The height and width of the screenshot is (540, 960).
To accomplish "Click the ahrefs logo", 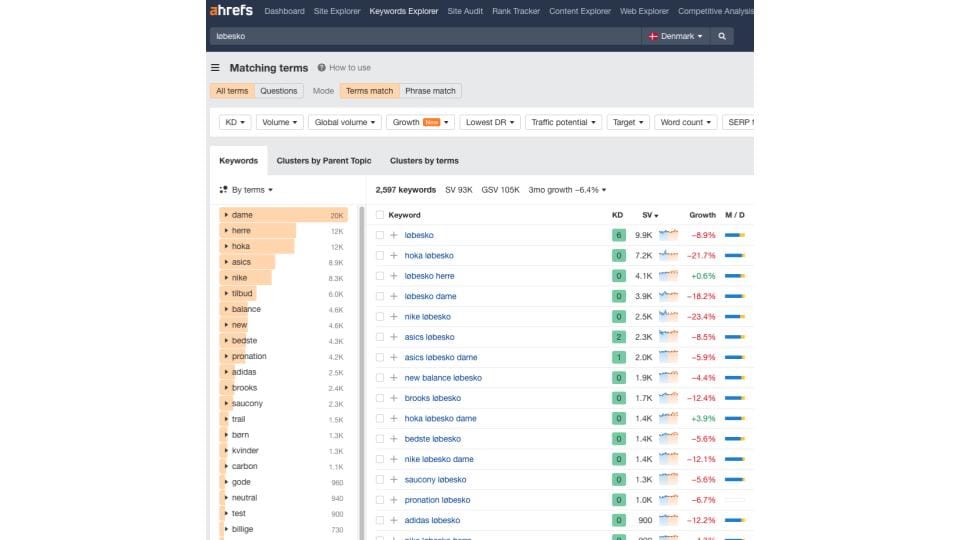I will [x=231, y=10].
